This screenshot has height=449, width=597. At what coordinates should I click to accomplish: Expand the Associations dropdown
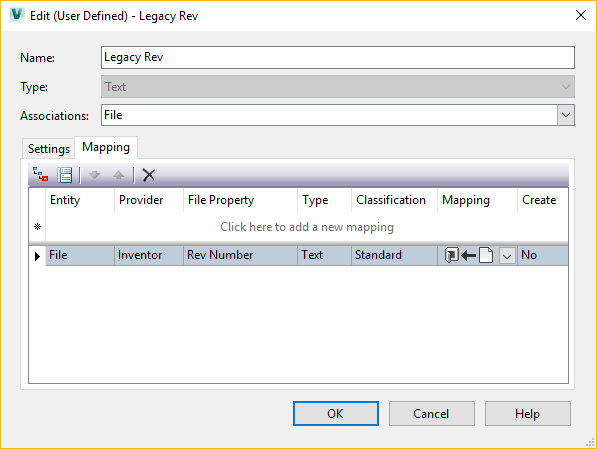(x=565, y=115)
